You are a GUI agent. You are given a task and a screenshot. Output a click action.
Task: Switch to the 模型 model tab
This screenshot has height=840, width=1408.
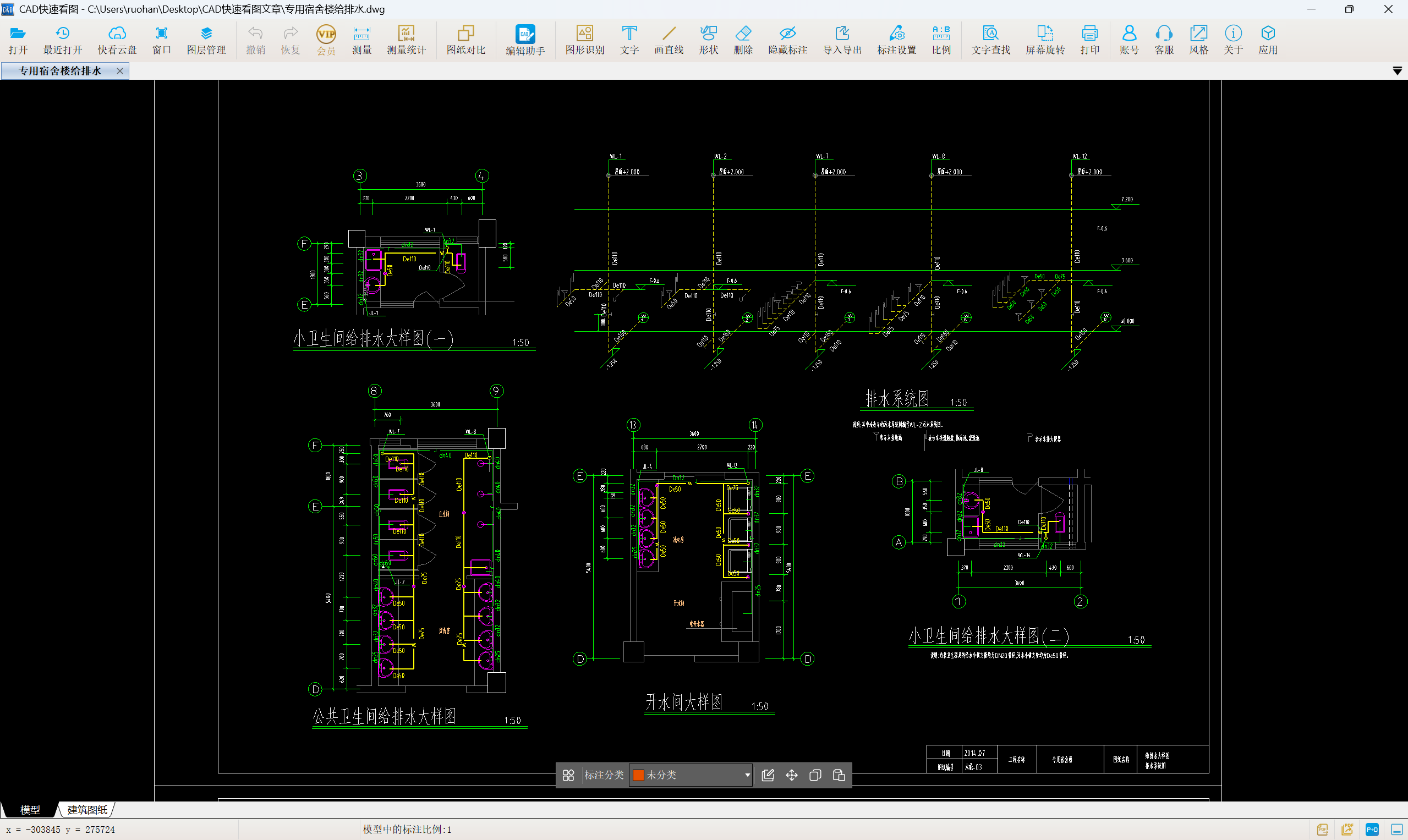[x=30, y=809]
